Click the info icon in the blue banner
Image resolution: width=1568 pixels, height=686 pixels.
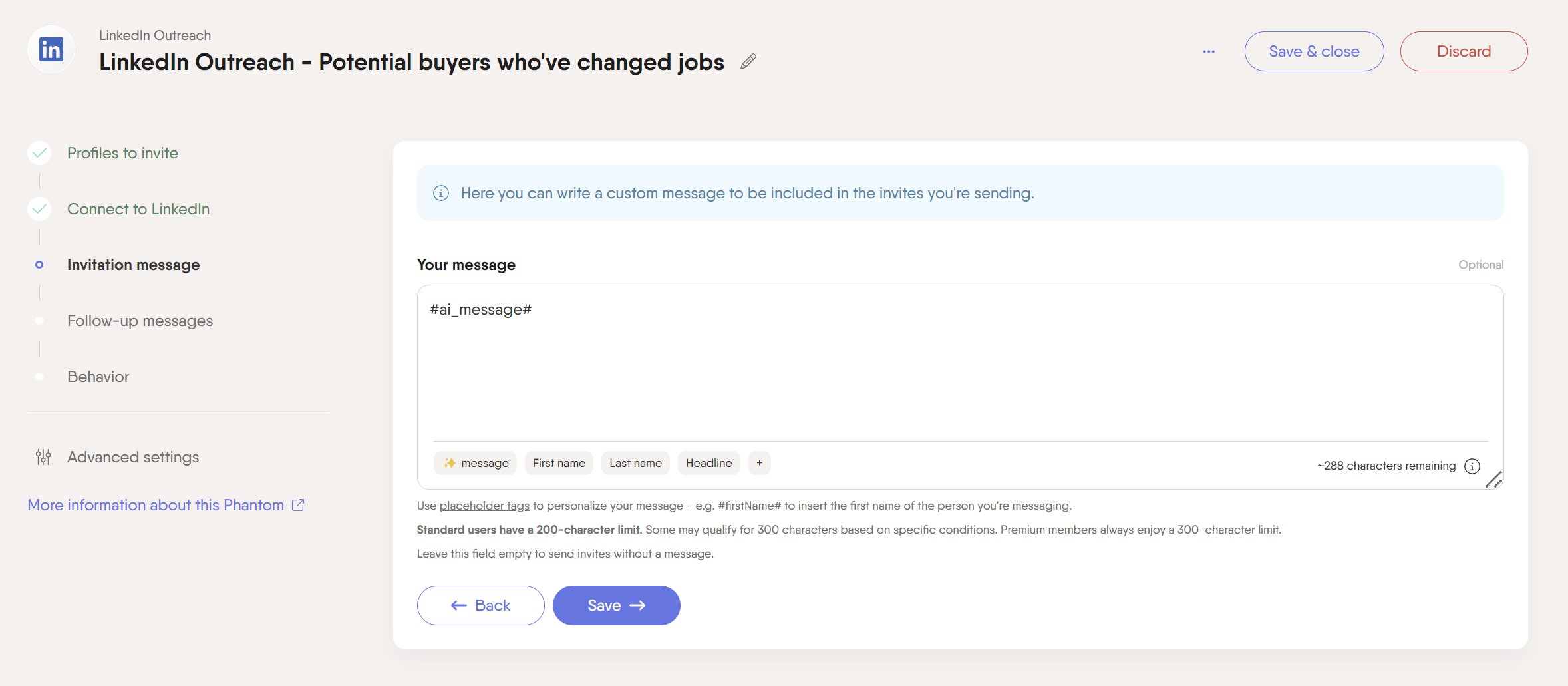pos(441,193)
